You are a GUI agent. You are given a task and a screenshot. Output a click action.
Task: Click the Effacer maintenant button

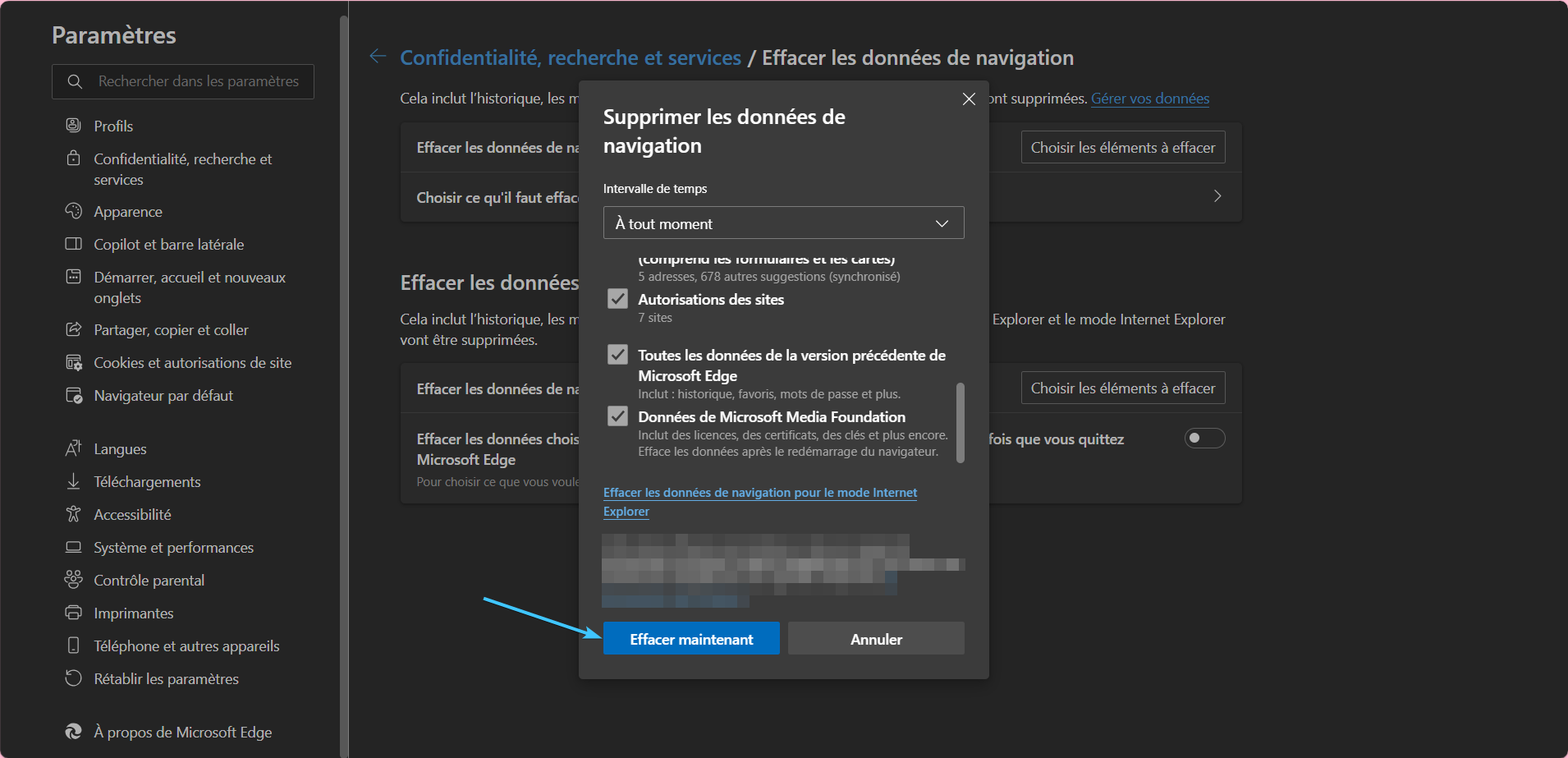(691, 638)
